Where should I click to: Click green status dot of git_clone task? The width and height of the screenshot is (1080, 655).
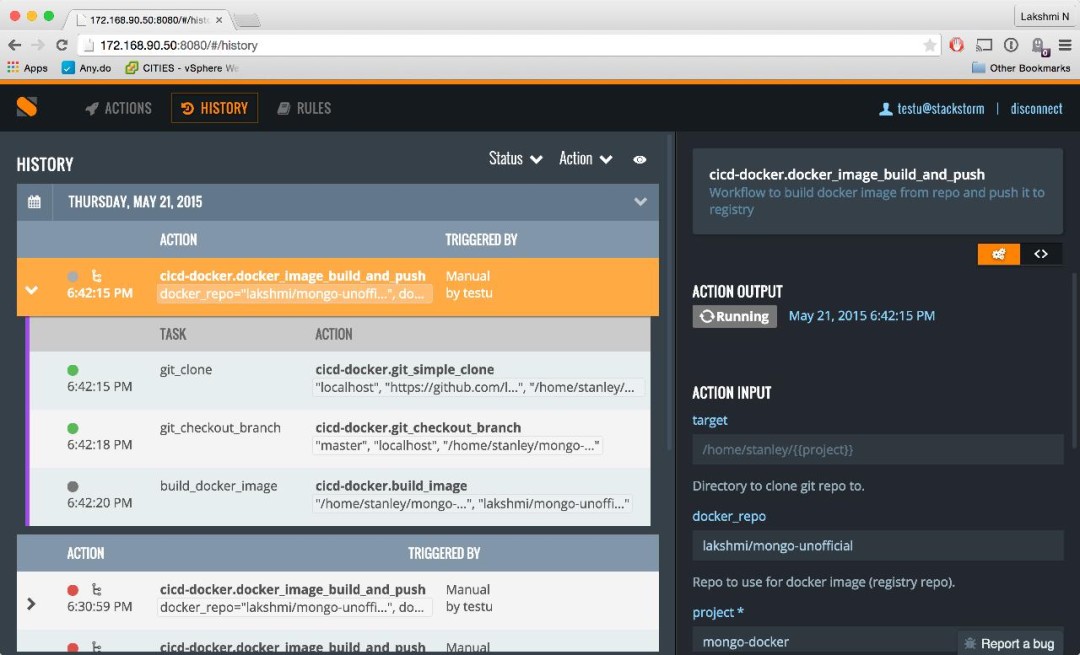72,370
